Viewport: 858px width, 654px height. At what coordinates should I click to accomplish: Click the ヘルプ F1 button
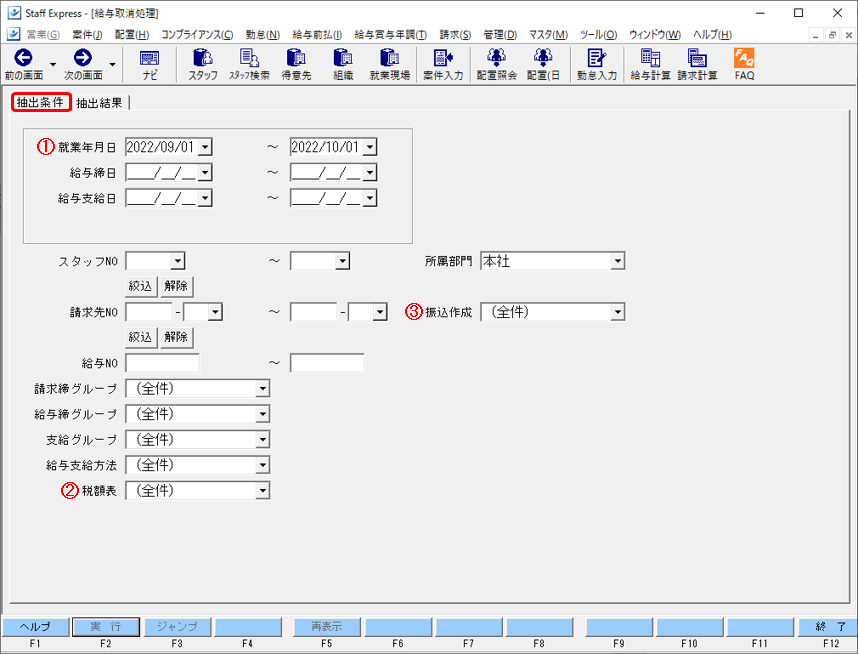(x=36, y=627)
